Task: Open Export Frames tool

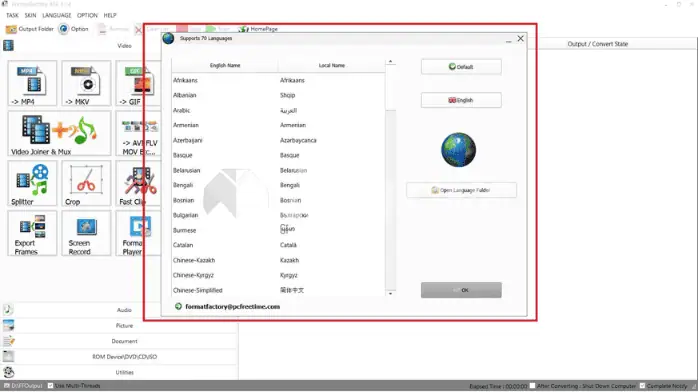Action: pyautogui.click(x=32, y=234)
